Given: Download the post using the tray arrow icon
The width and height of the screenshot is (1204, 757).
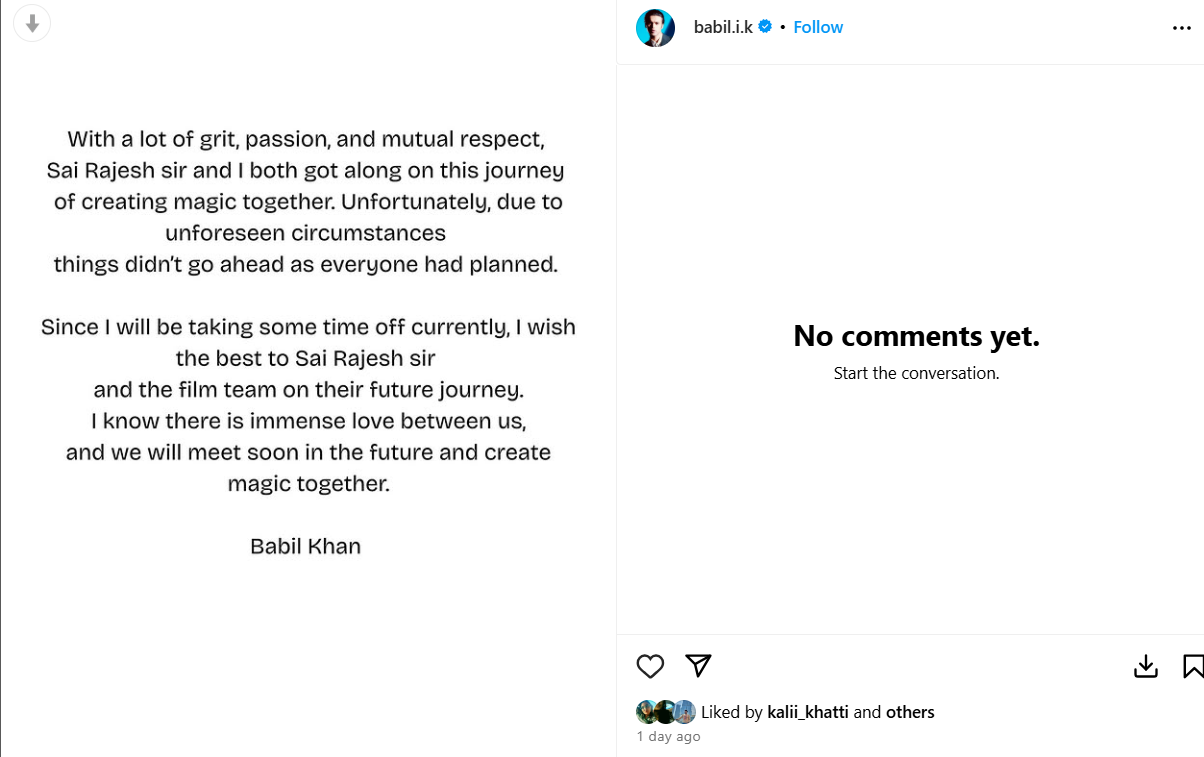Looking at the screenshot, I should tap(1145, 666).
